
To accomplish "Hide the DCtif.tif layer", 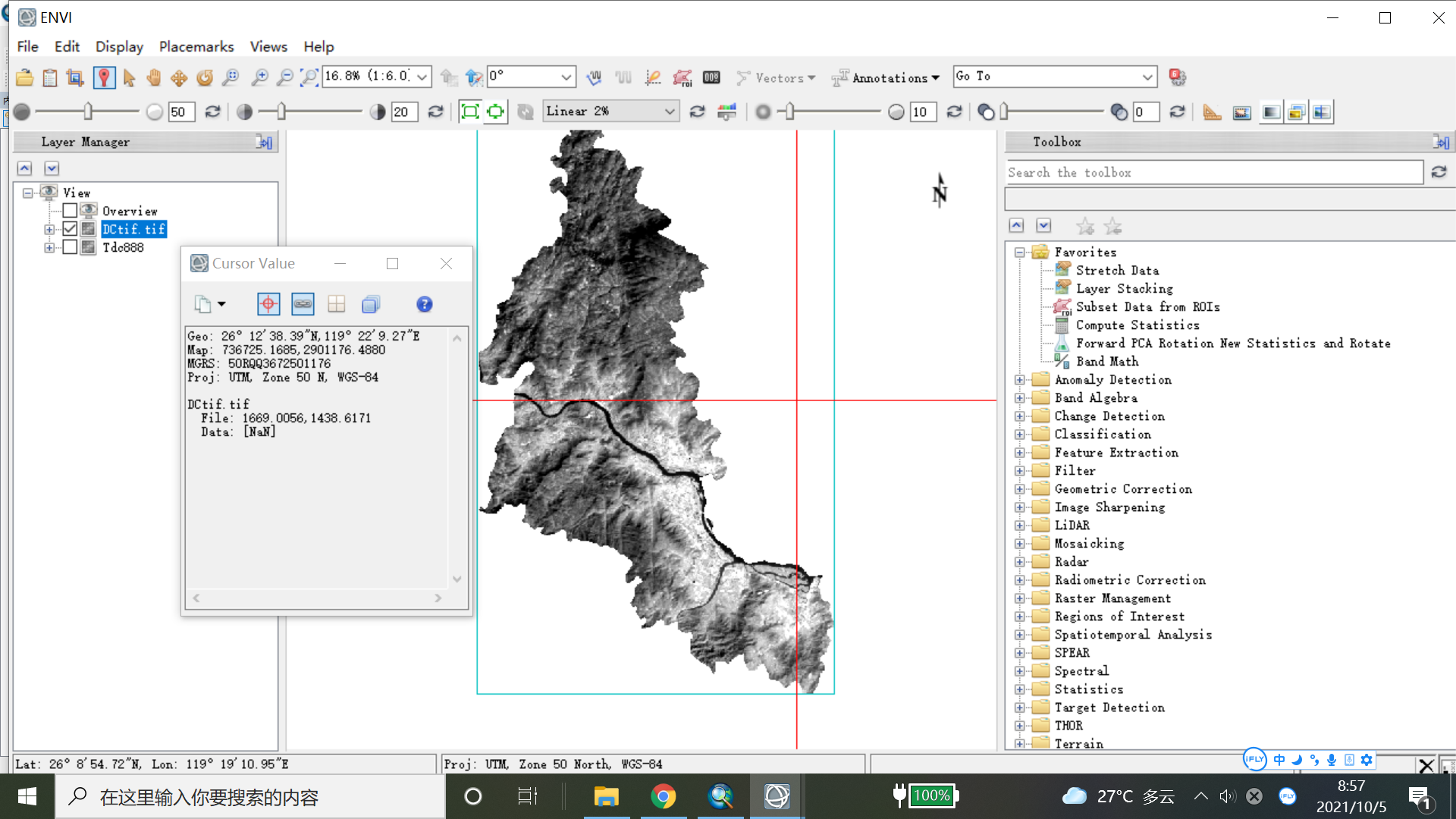I will (x=69, y=228).
